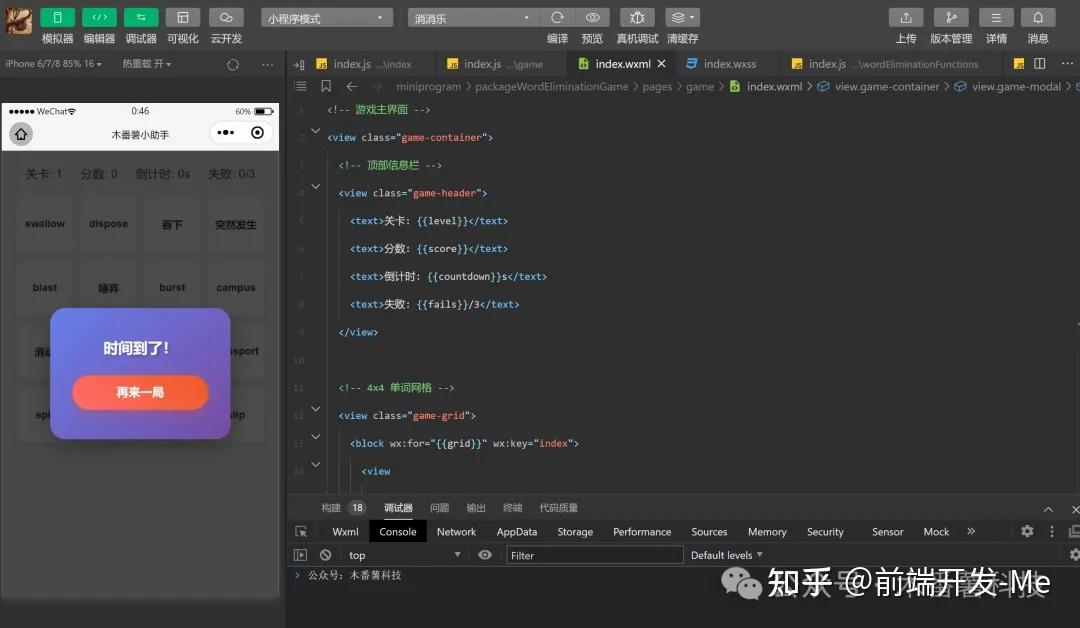
Task: Open the 消消乐 compile mode dropdown
Action: click(x=472, y=18)
